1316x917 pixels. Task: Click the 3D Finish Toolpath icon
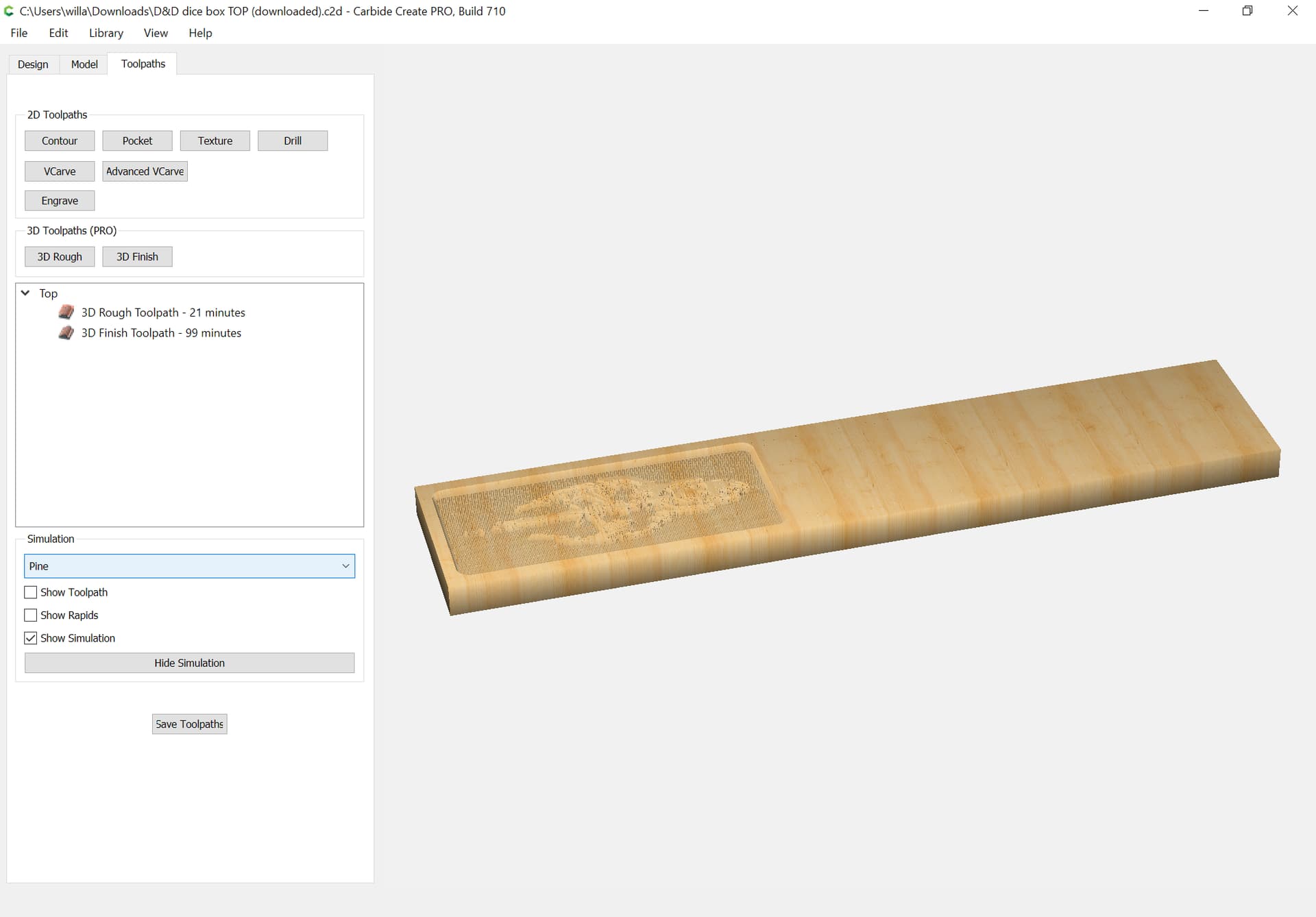point(66,333)
